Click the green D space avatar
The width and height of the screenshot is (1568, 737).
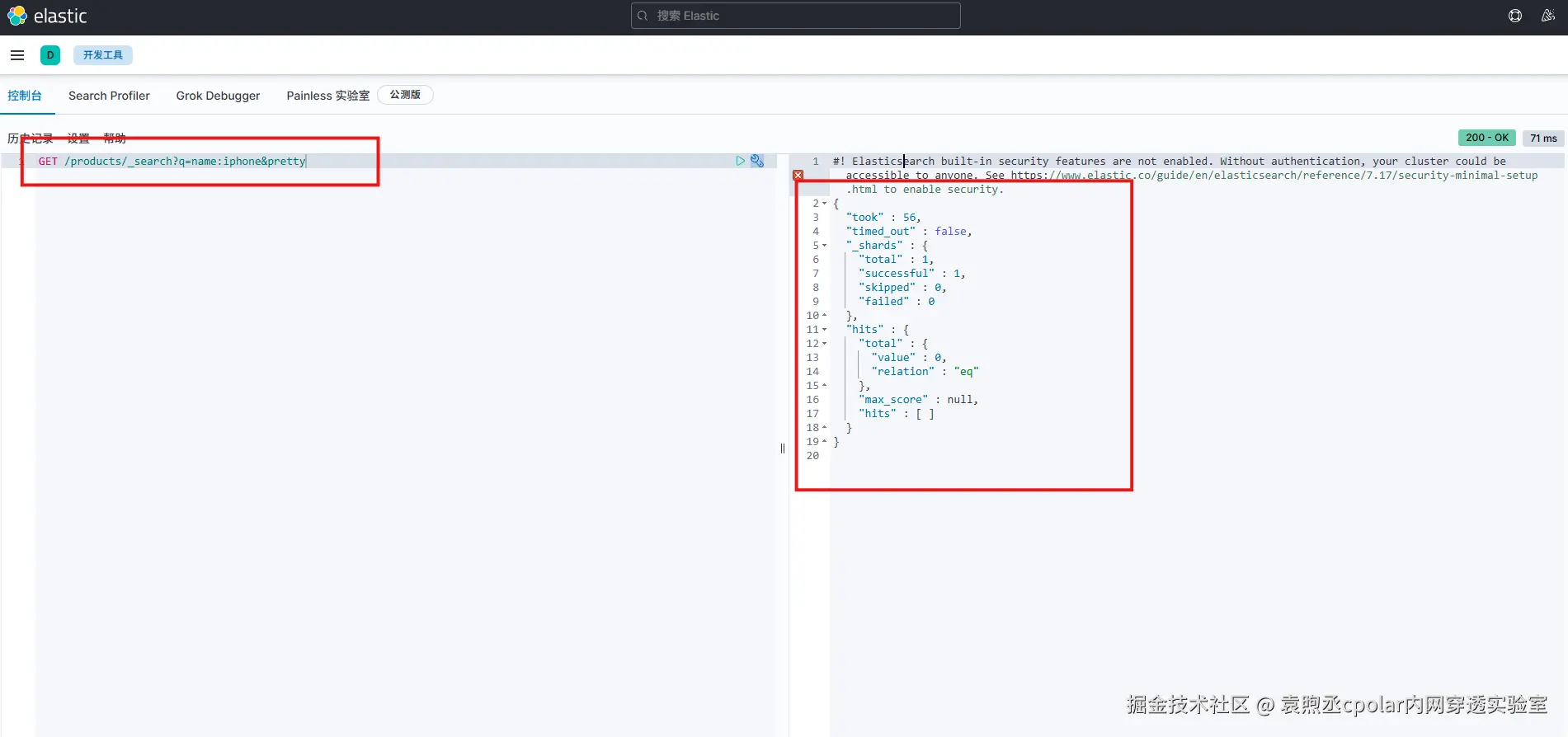click(50, 55)
